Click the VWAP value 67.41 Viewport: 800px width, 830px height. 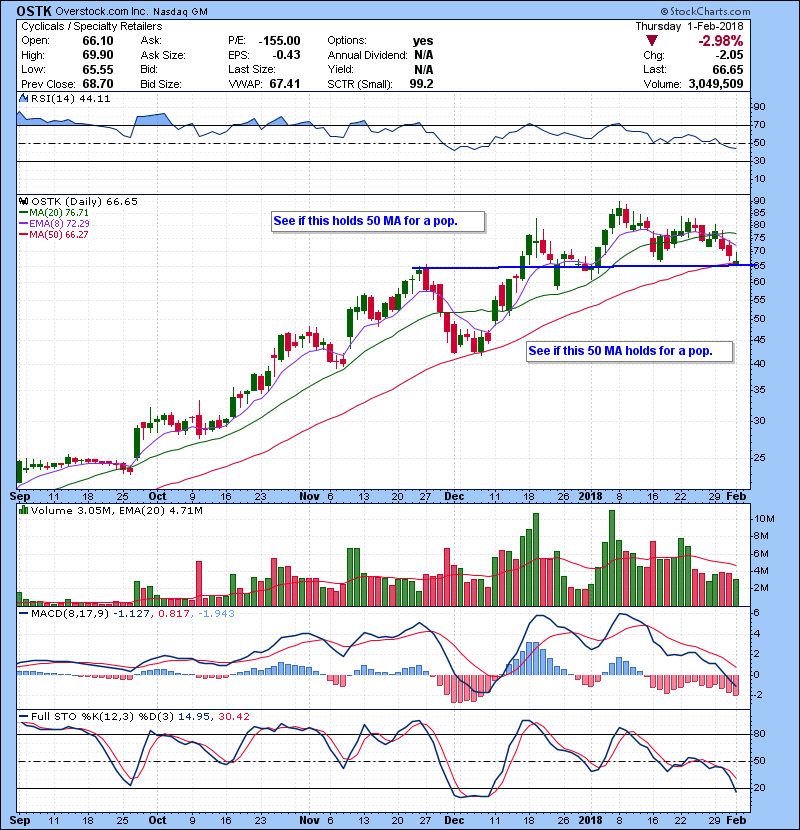[285, 84]
